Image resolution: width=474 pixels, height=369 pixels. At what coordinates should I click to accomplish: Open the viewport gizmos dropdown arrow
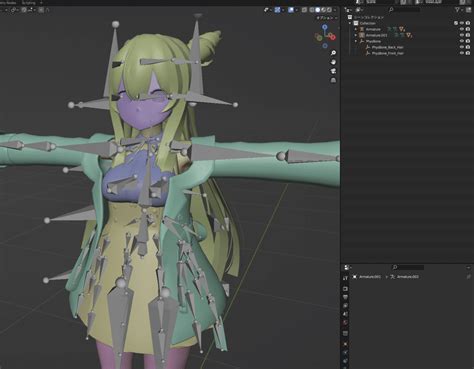[283, 10]
